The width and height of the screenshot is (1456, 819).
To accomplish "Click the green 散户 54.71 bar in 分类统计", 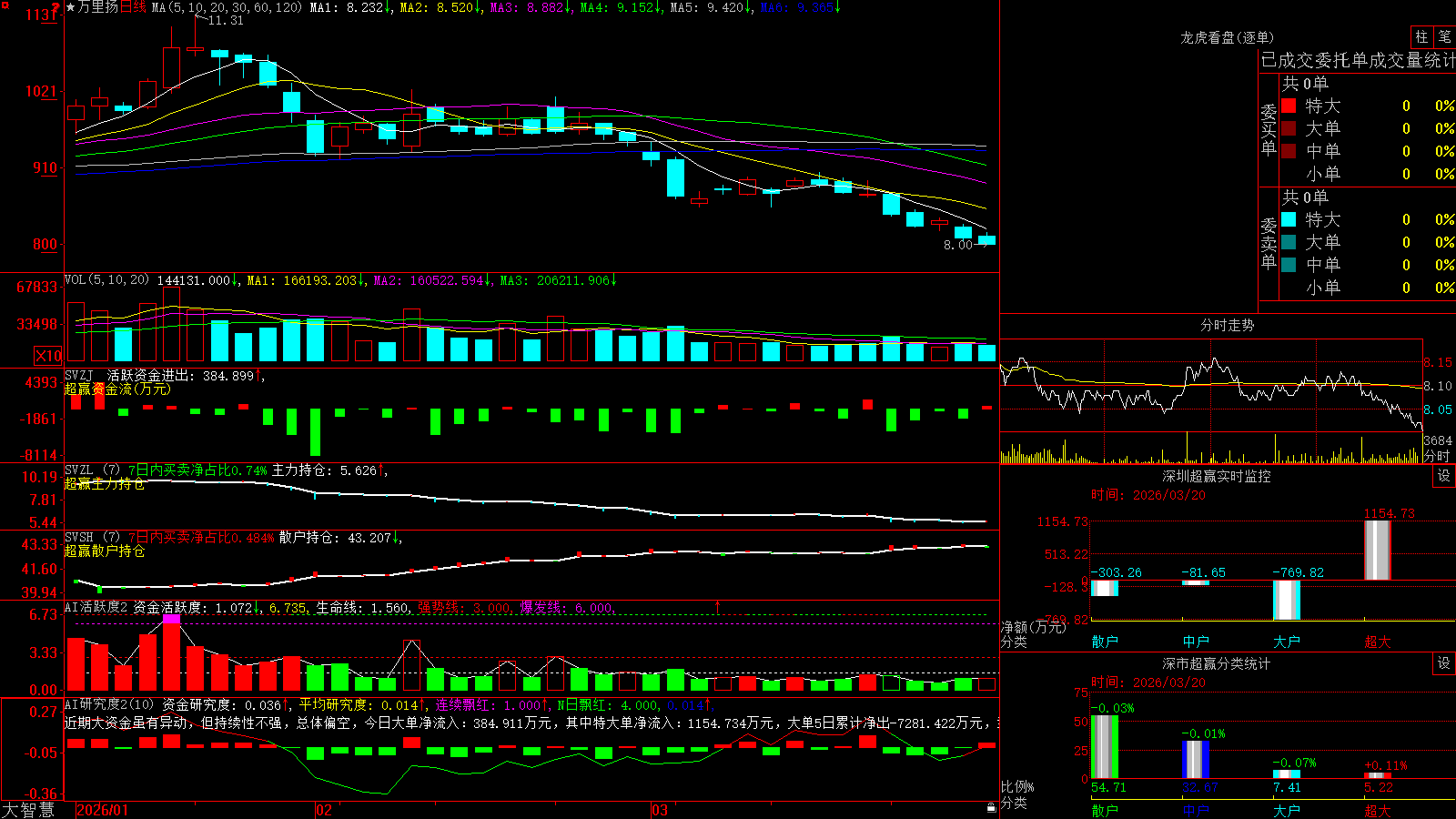I will coord(1105,747).
